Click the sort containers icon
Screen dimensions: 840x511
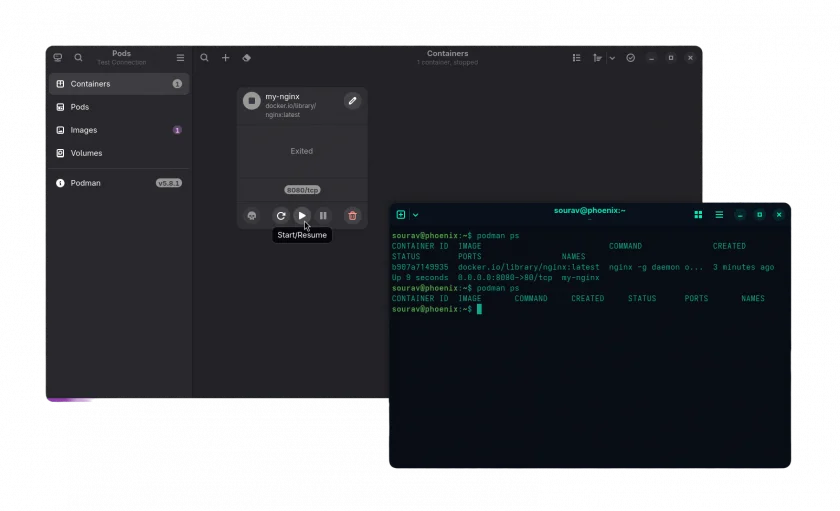[597, 57]
